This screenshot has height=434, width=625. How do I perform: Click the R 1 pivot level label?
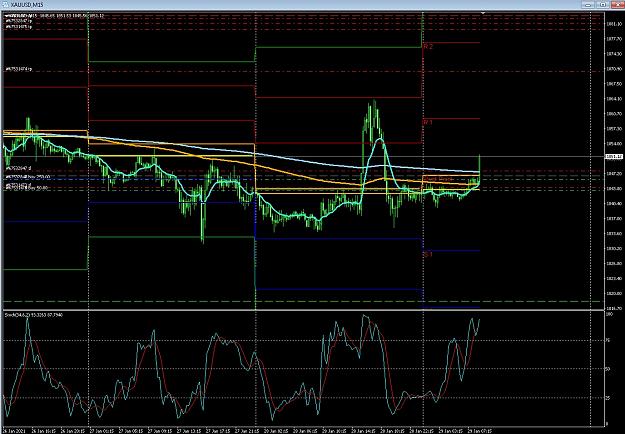(x=428, y=122)
